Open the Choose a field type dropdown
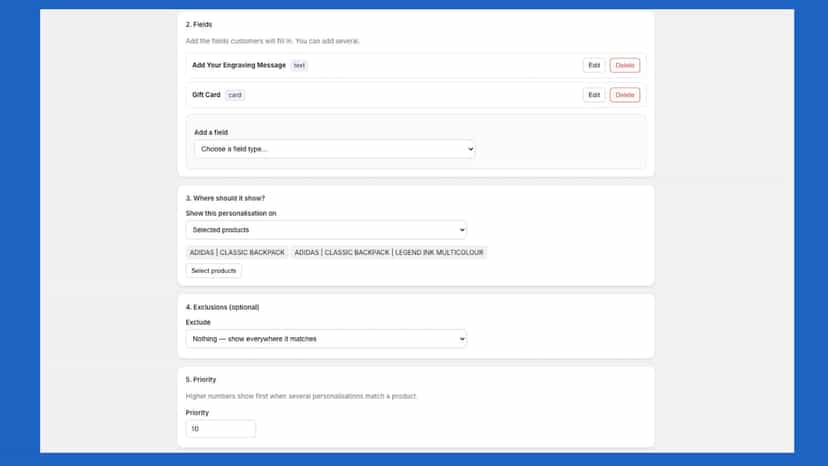 pyautogui.click(x=335, y=149)
